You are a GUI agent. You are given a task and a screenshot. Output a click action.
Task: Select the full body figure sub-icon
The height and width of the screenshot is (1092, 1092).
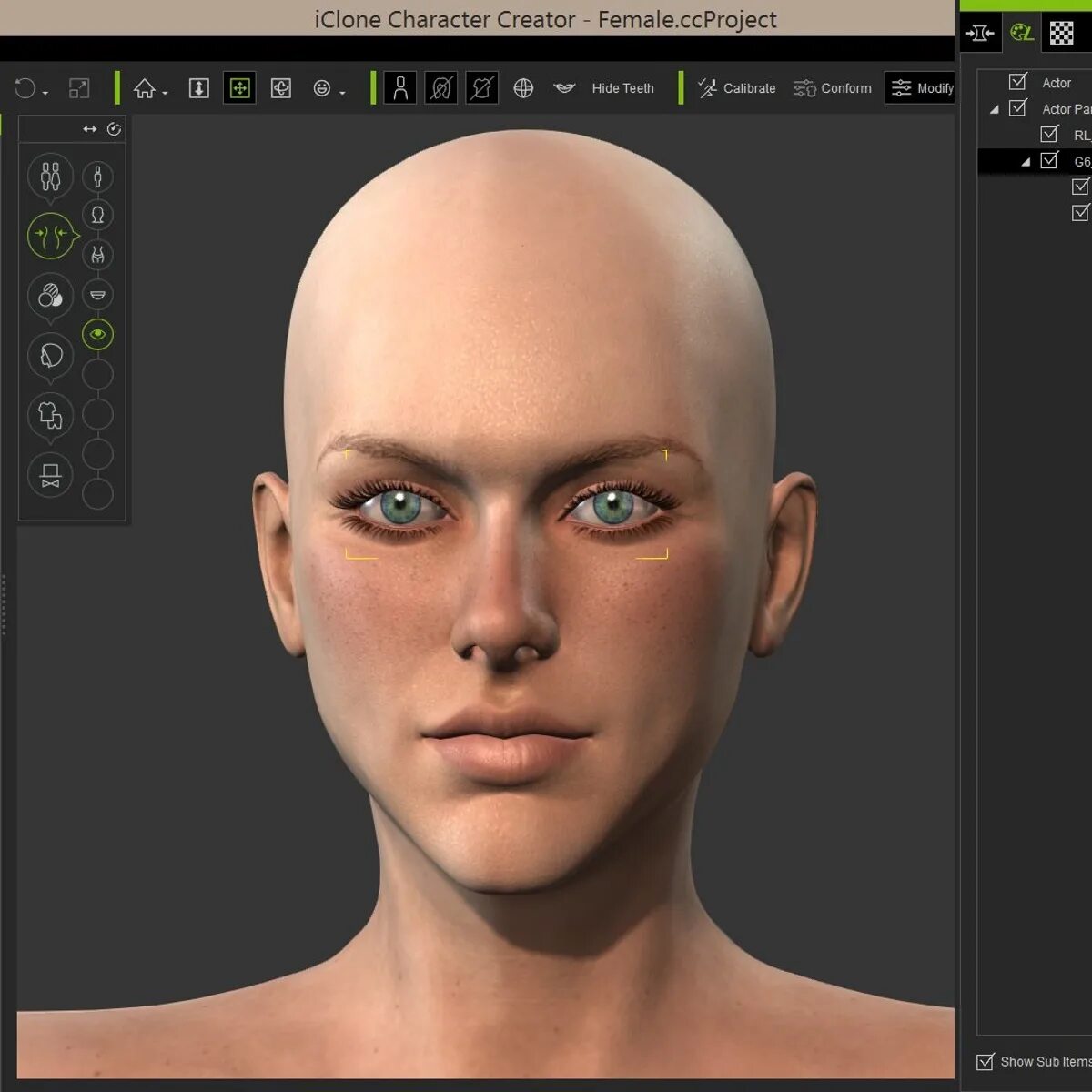point(97,176)
